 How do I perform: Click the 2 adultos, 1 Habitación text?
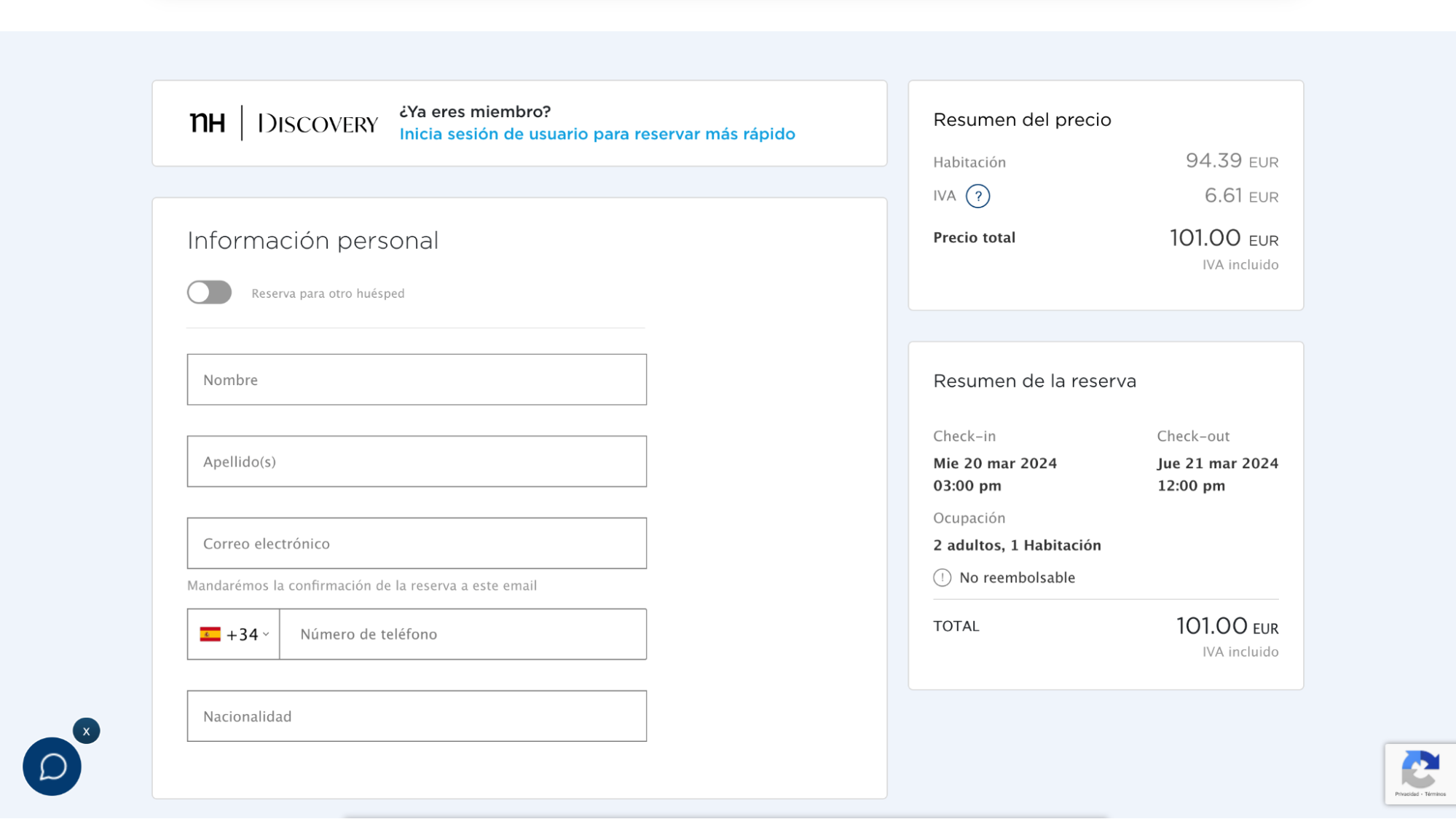point(1017,545)
